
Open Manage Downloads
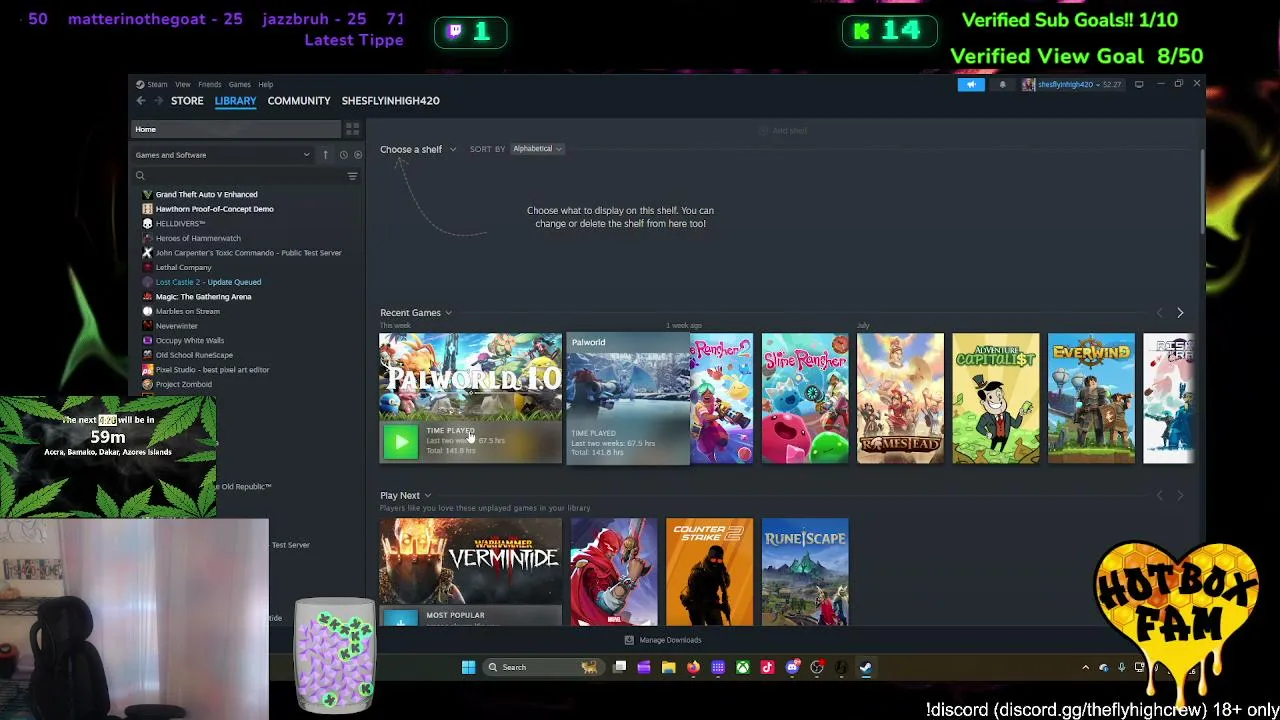(x=663, y=640)
